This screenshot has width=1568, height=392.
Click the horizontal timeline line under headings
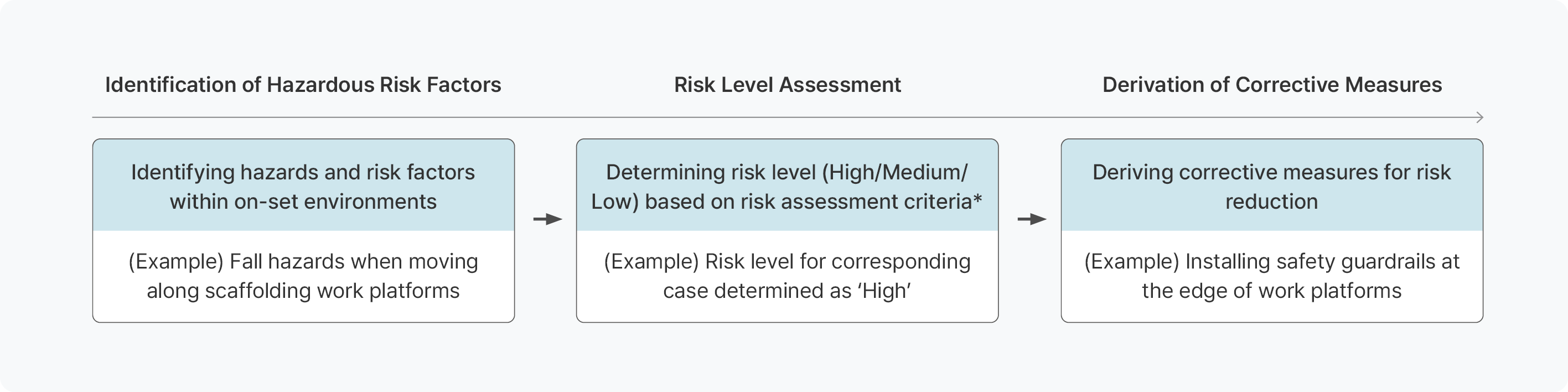click(787, 117)
